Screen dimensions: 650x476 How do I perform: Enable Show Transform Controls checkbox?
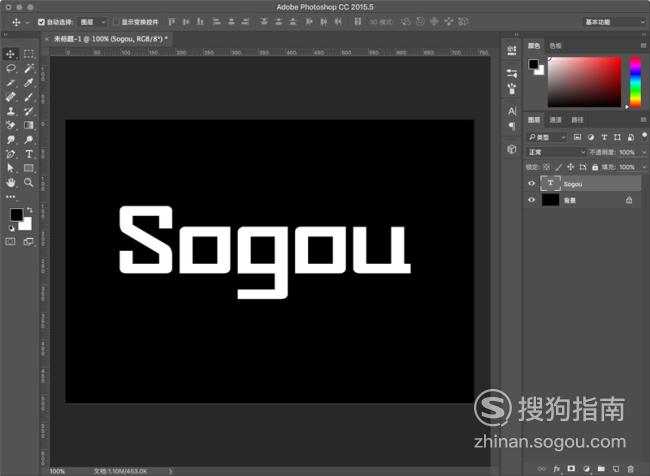click(116, 22)
